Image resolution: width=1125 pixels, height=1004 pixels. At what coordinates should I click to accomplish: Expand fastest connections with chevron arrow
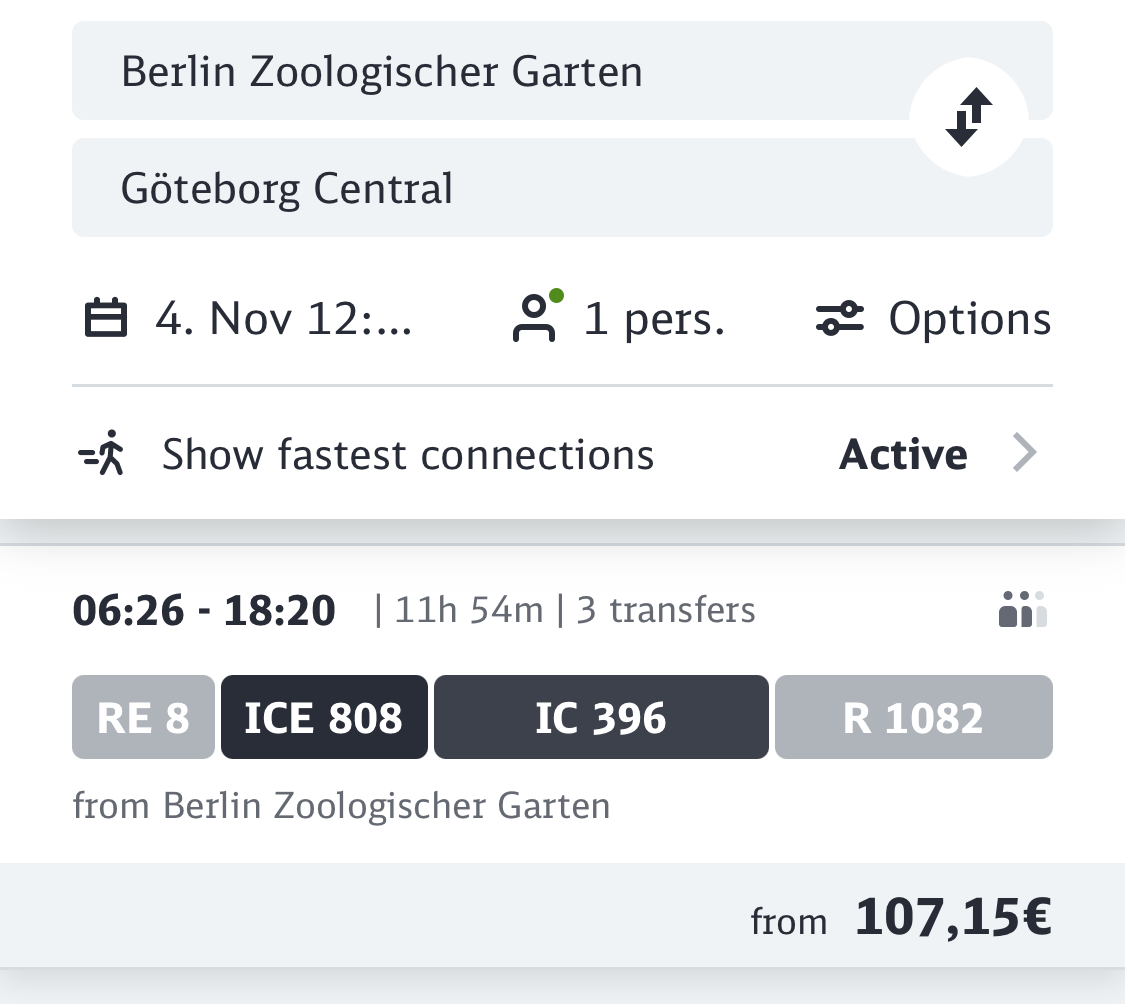click(x=1024, y=454)
